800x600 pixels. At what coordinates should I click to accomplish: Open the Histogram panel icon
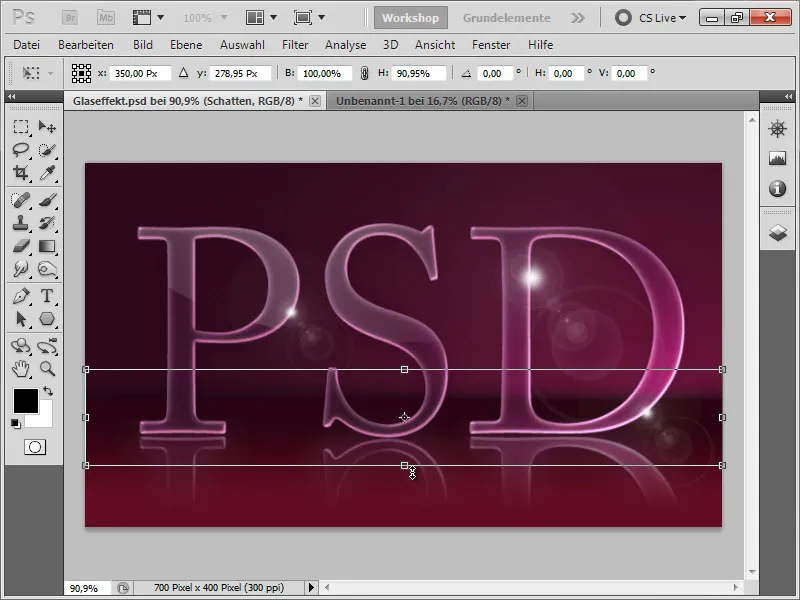[x=777, y=159]
